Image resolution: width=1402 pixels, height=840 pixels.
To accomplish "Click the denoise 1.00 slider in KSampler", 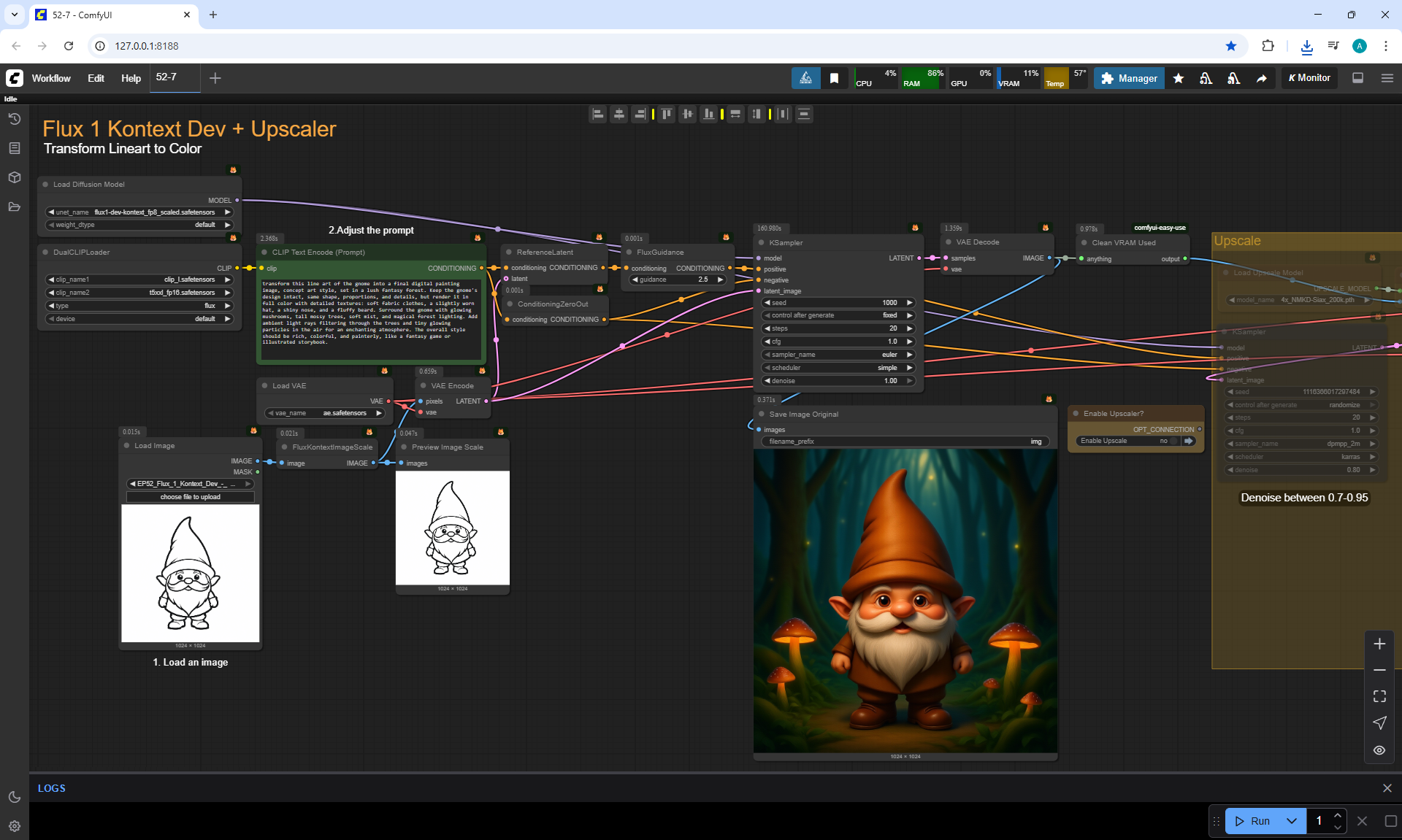I will click(837, 381).
